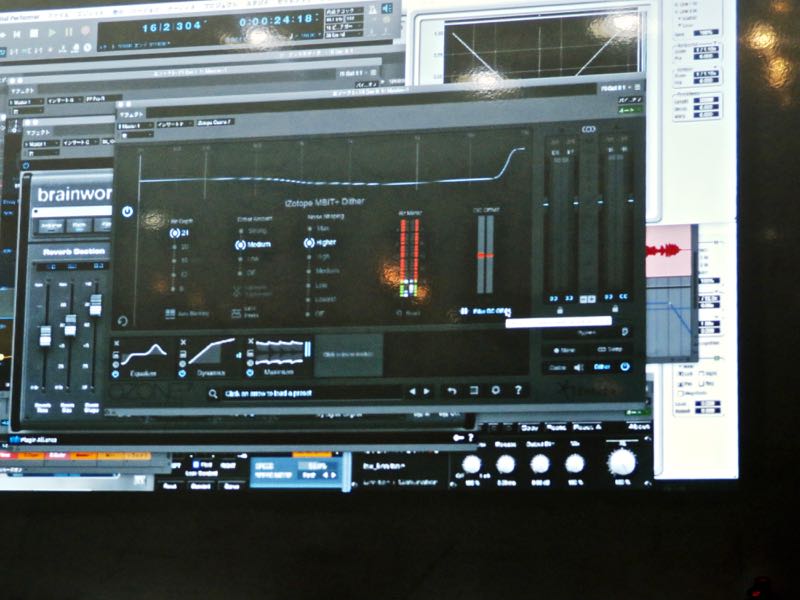Open Master 1 dropdown in Ozone effect window
Image resolution: width=800 pixels, height=600 pixels.
pos(136,126)
